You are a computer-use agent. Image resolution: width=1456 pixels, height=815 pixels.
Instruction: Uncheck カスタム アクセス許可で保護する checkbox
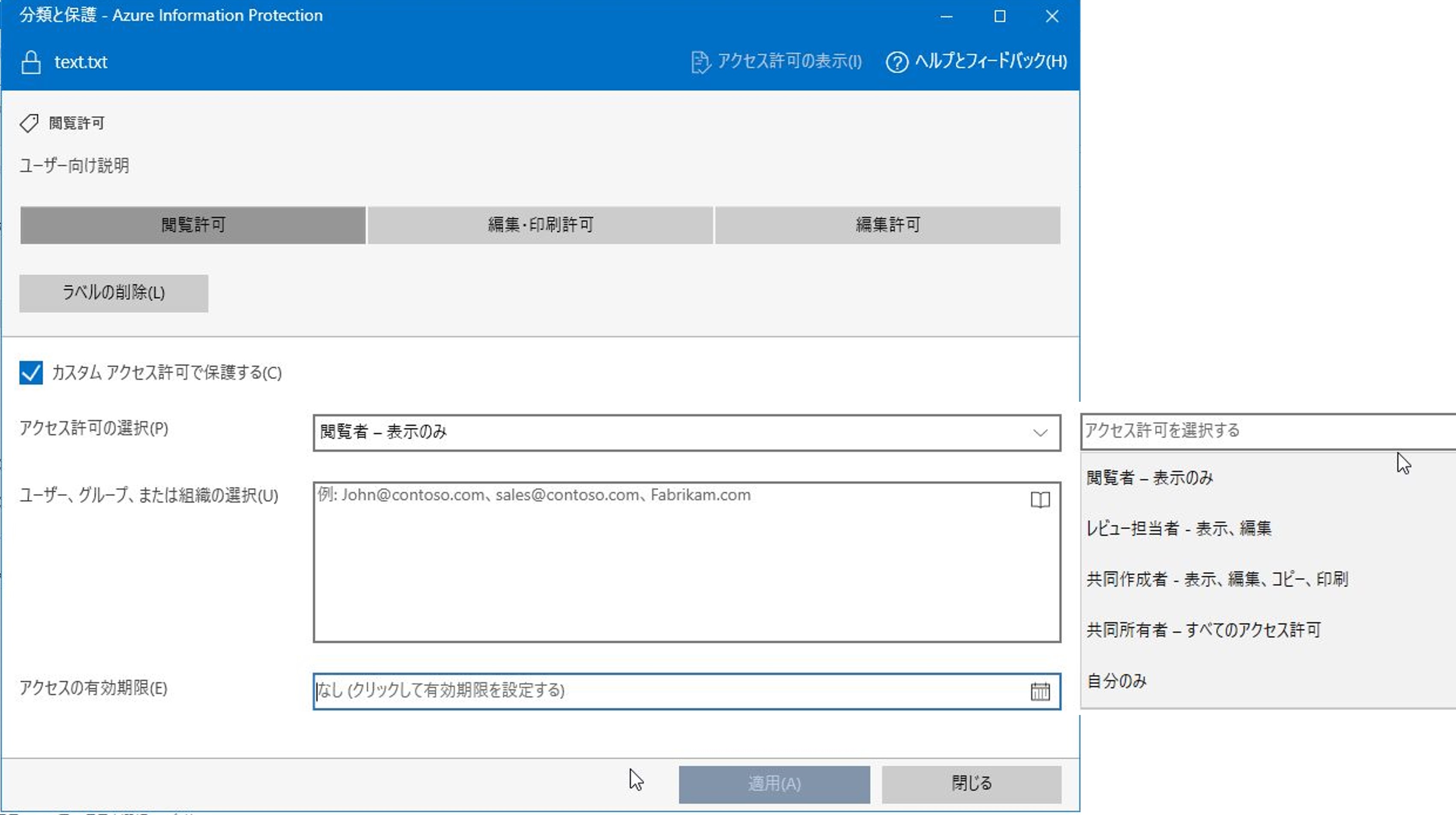[31, 373]
